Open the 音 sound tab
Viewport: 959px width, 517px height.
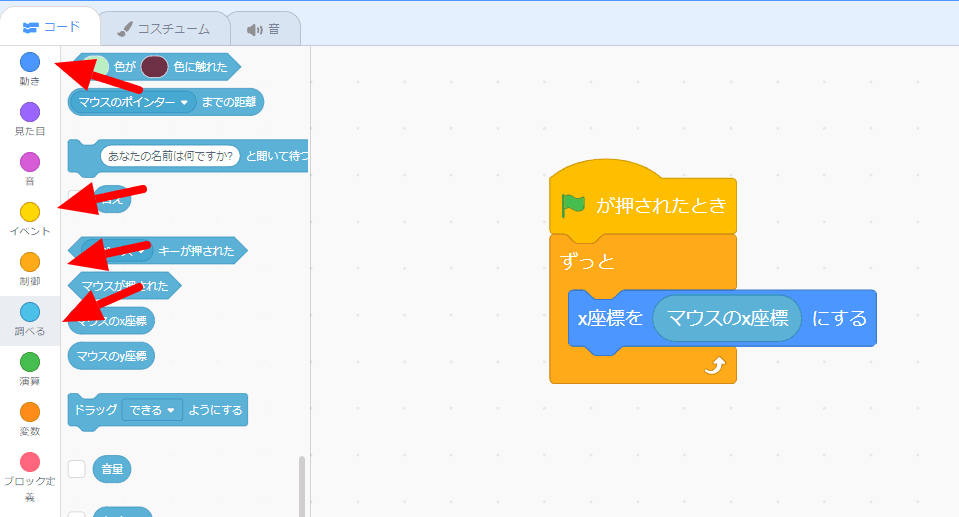point(264,29)
